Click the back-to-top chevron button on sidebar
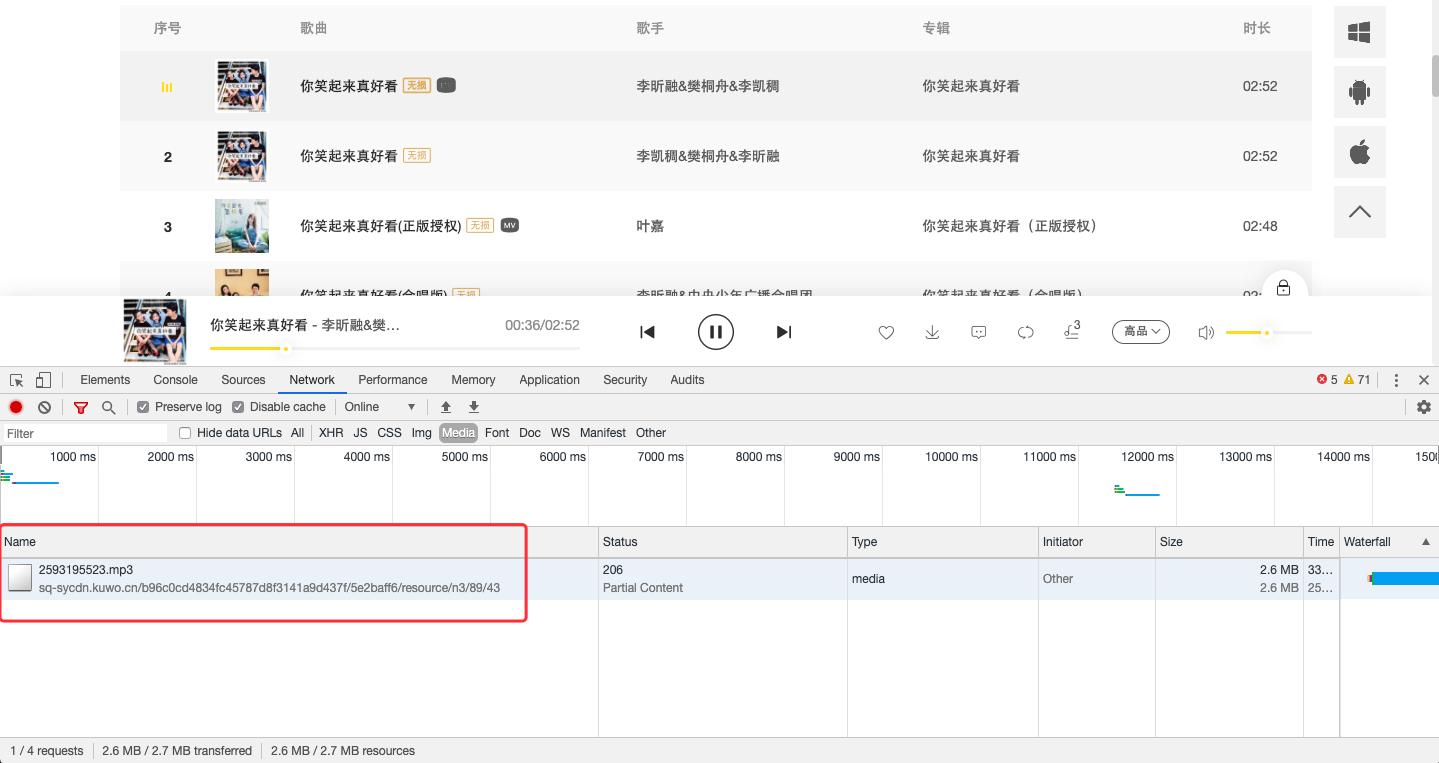1439x763 pixels. pos(1359,212)
